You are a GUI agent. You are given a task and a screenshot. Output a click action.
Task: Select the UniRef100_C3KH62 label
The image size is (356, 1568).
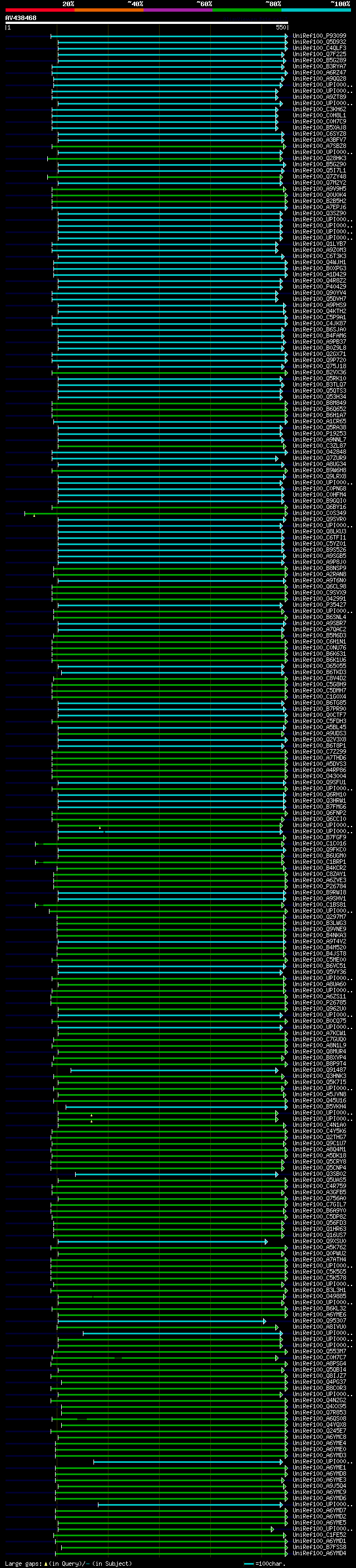click(x=319, y=110)
